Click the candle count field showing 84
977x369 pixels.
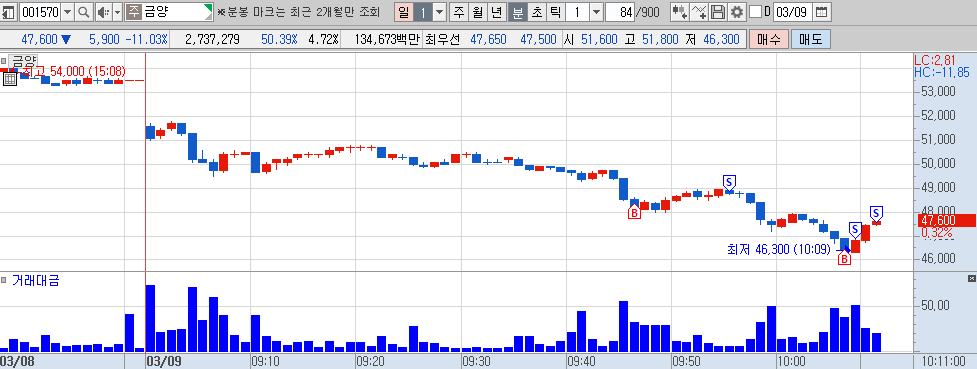click(621, 11)
